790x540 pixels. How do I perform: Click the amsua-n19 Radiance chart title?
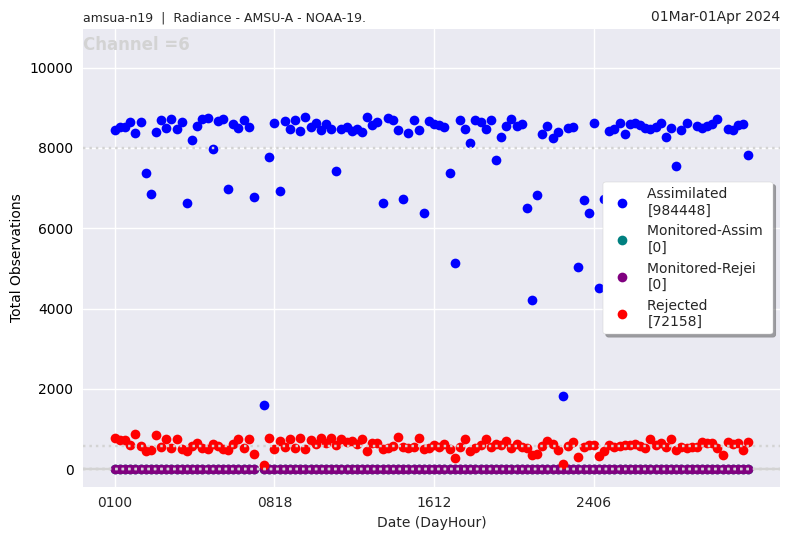(x=224, y=18)
